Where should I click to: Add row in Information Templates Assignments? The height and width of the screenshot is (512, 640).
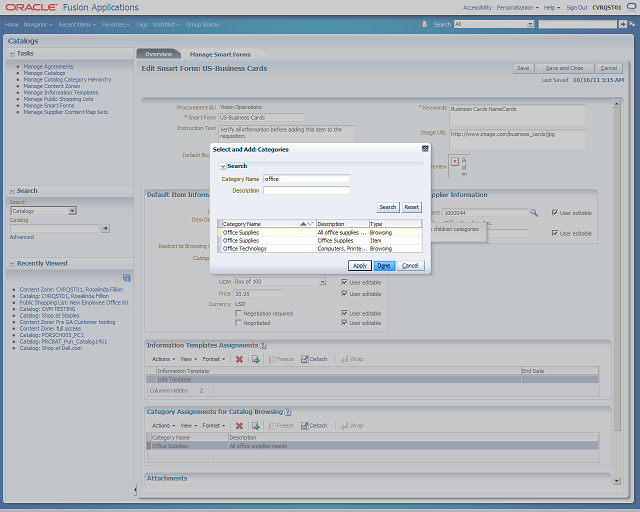pos(256,359)
